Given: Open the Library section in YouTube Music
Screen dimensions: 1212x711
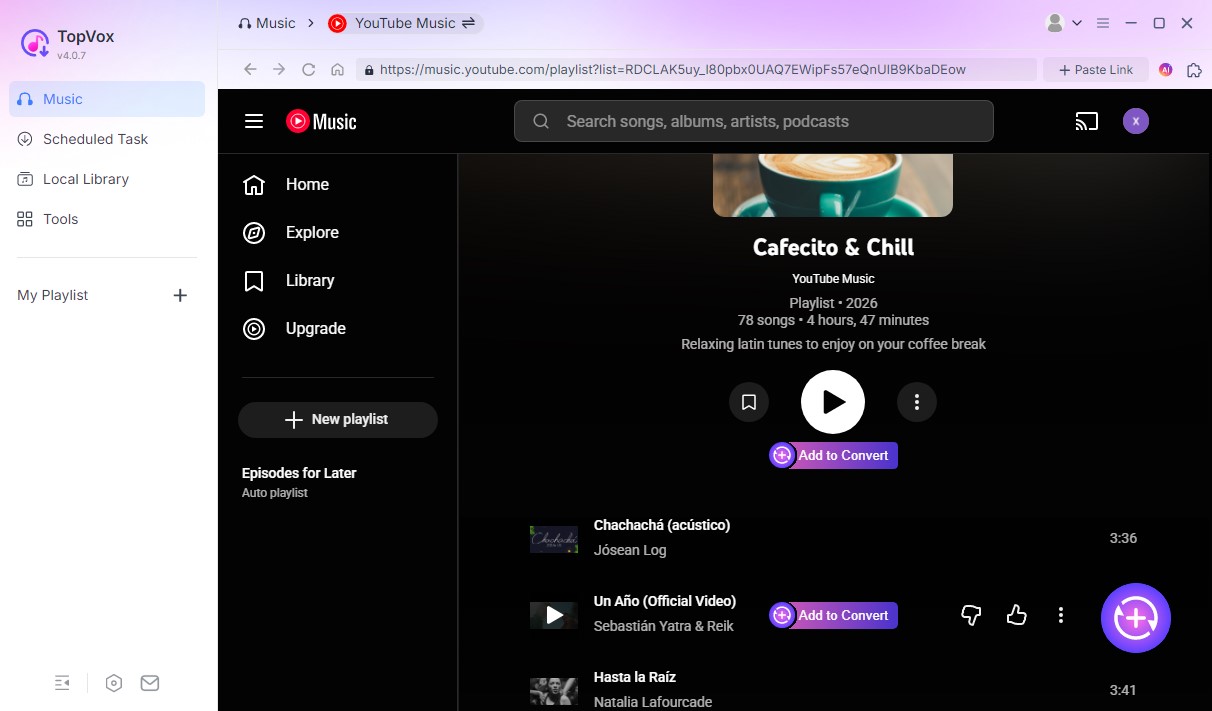Looking at the screenshot, I should click(310, 280).
